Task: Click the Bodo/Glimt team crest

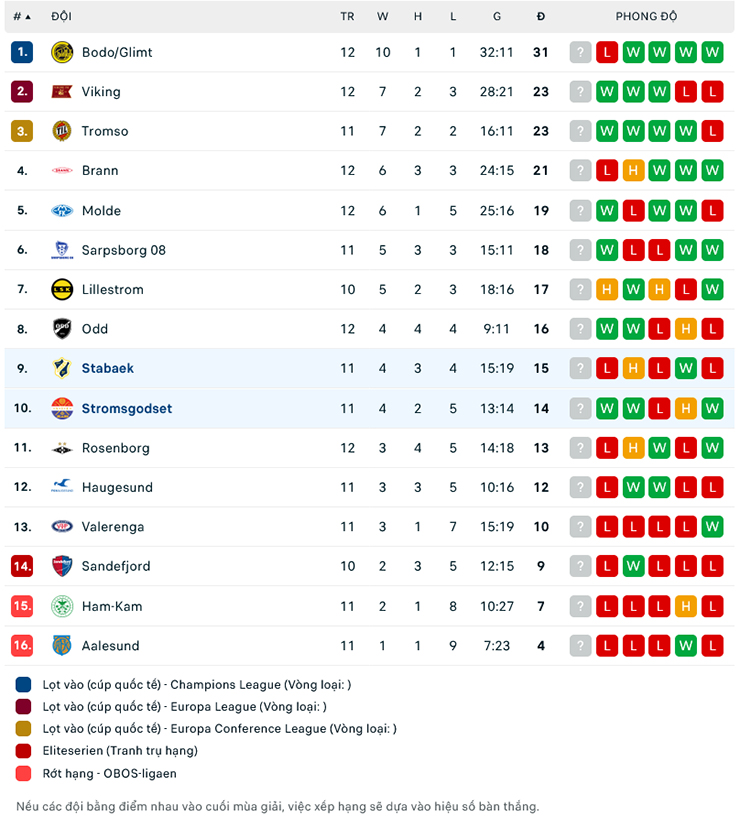Action: (61, 52)
